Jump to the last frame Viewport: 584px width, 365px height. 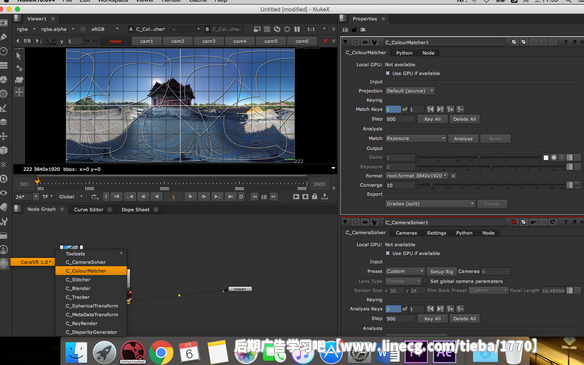231,197
